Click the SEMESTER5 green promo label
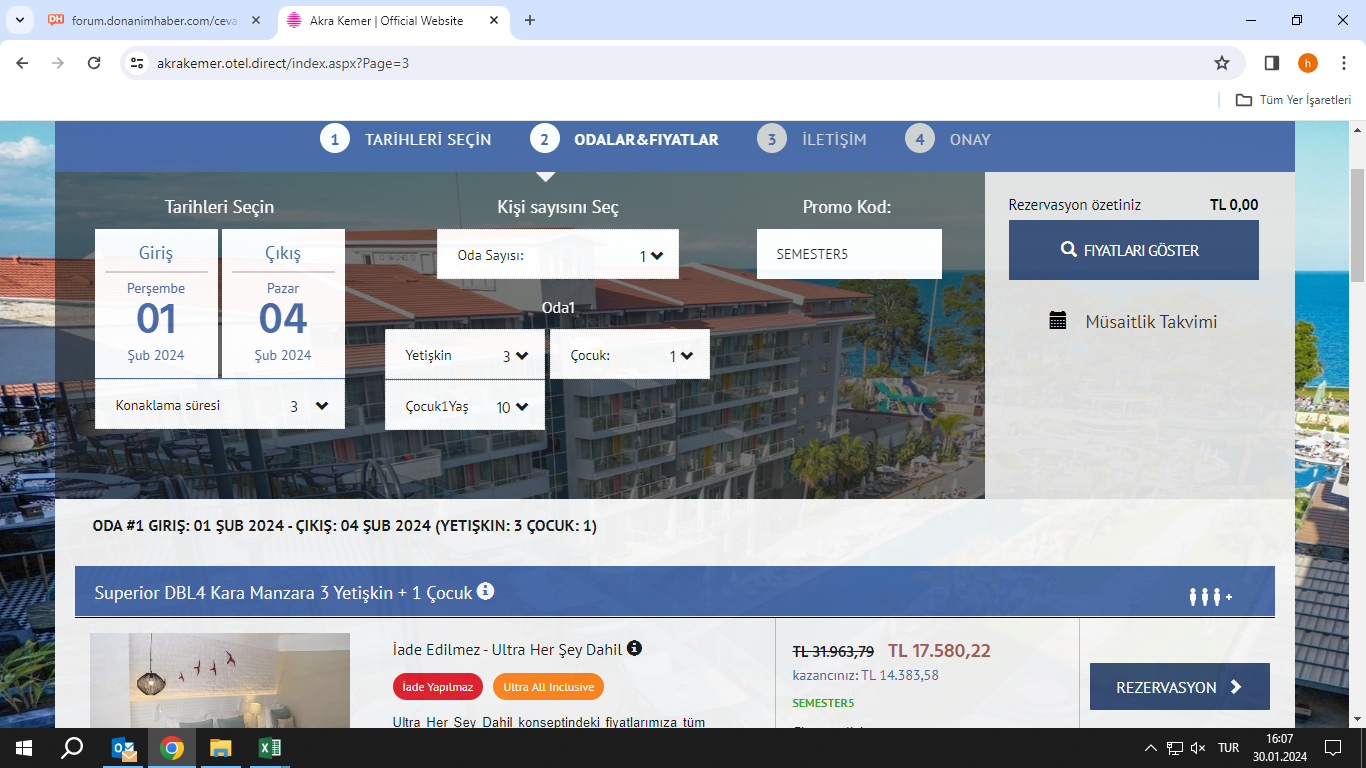1366x768 pixels. point(823,703)
